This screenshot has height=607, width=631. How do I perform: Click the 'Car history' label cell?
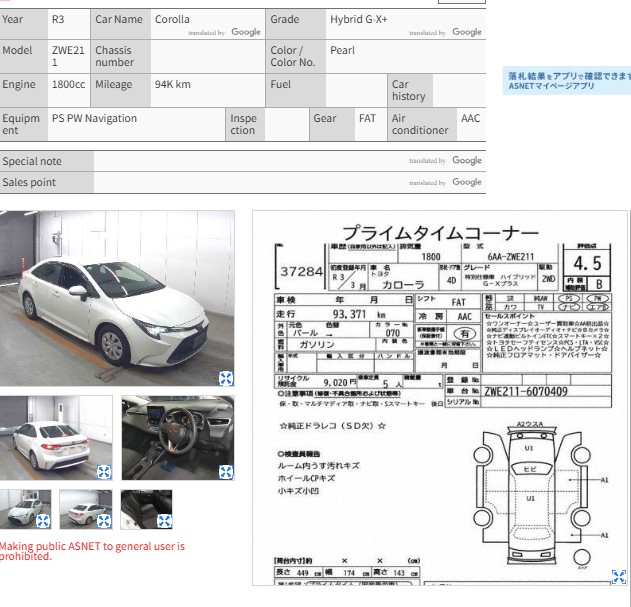pos(408,91)
